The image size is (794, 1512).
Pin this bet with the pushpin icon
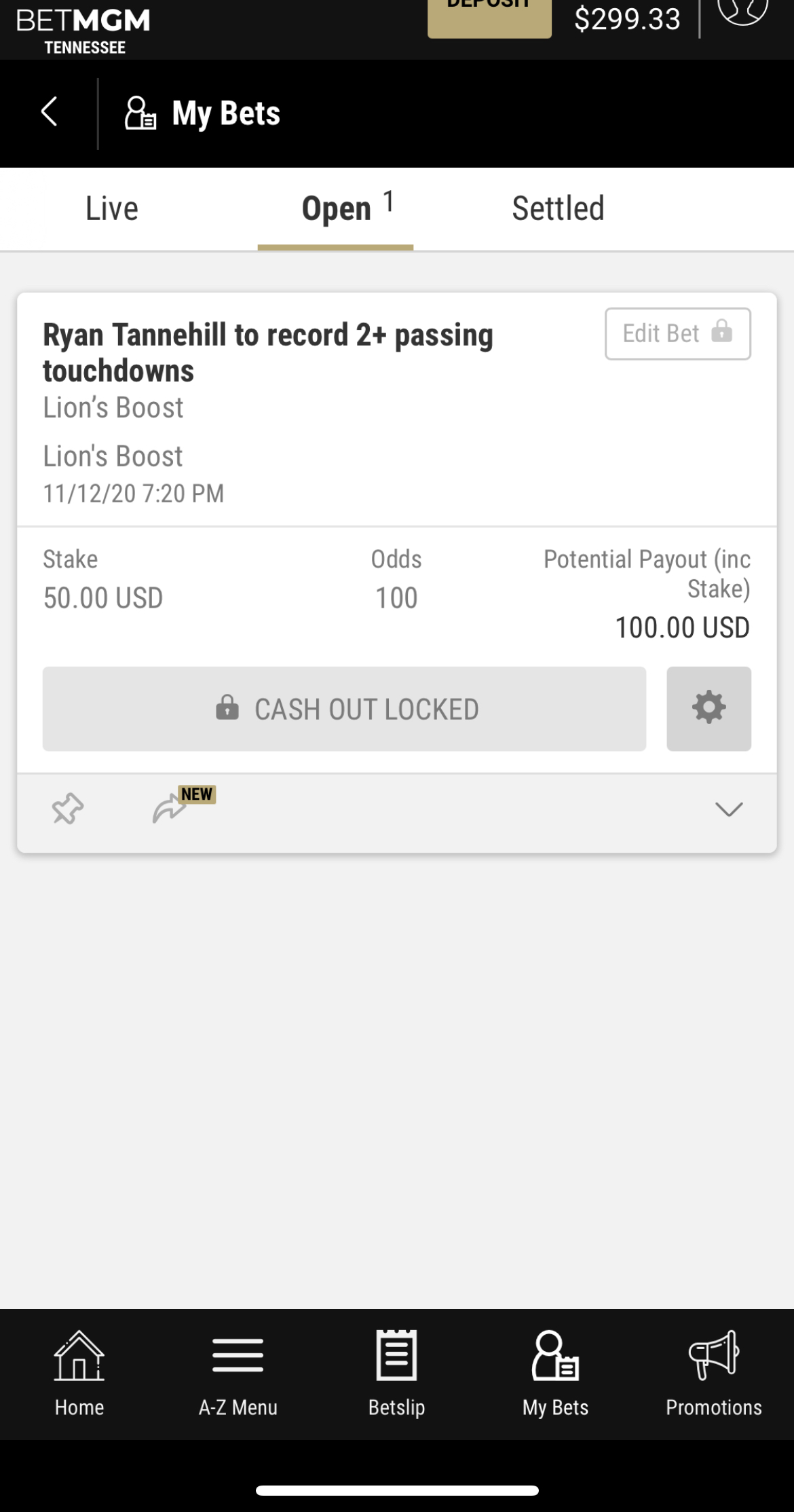[68, 809]
